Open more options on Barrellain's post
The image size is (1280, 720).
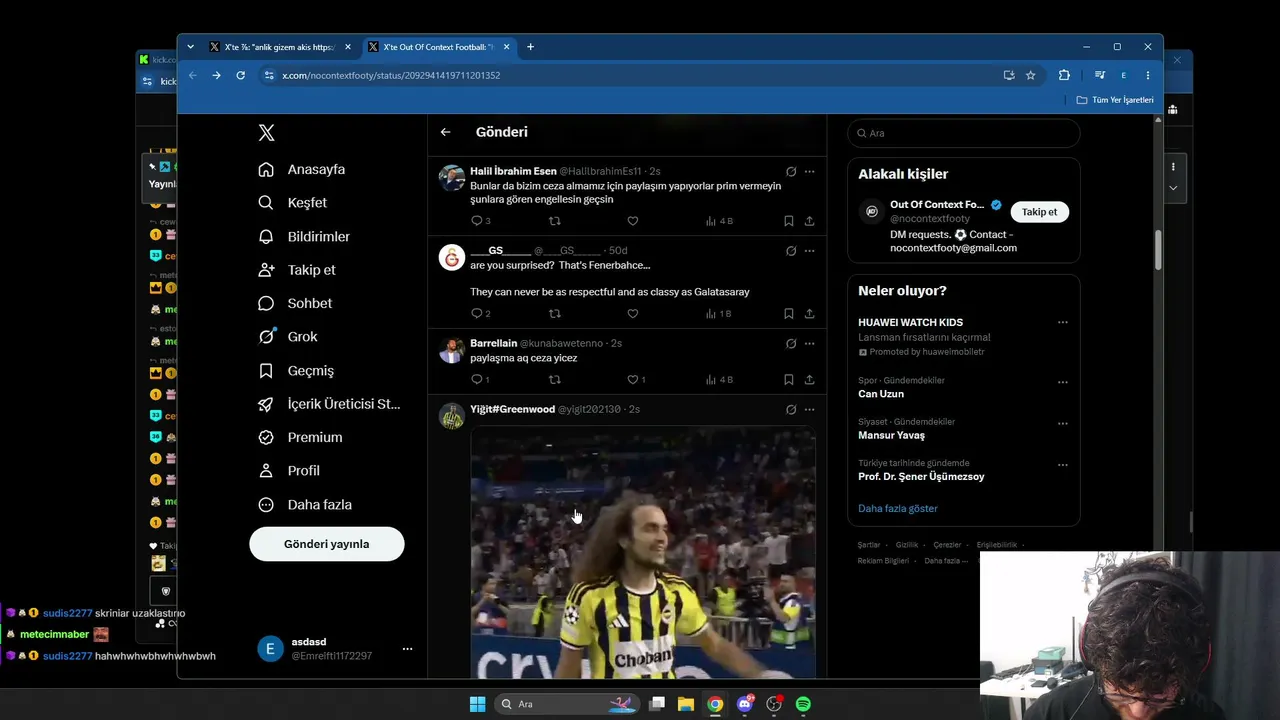tap(809, 343)
